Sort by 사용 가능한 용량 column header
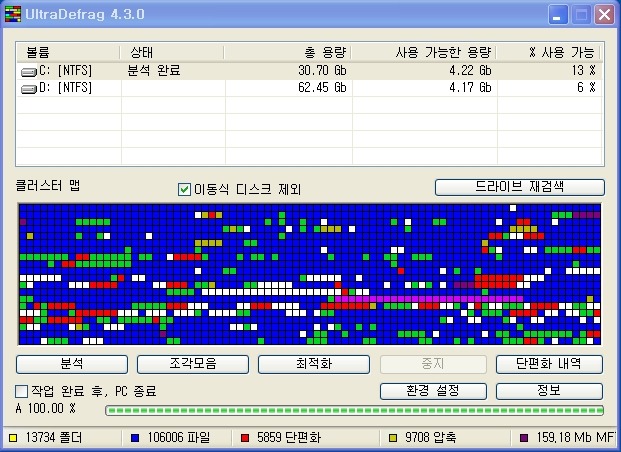The image size is (621, 452). click(423, 52)
